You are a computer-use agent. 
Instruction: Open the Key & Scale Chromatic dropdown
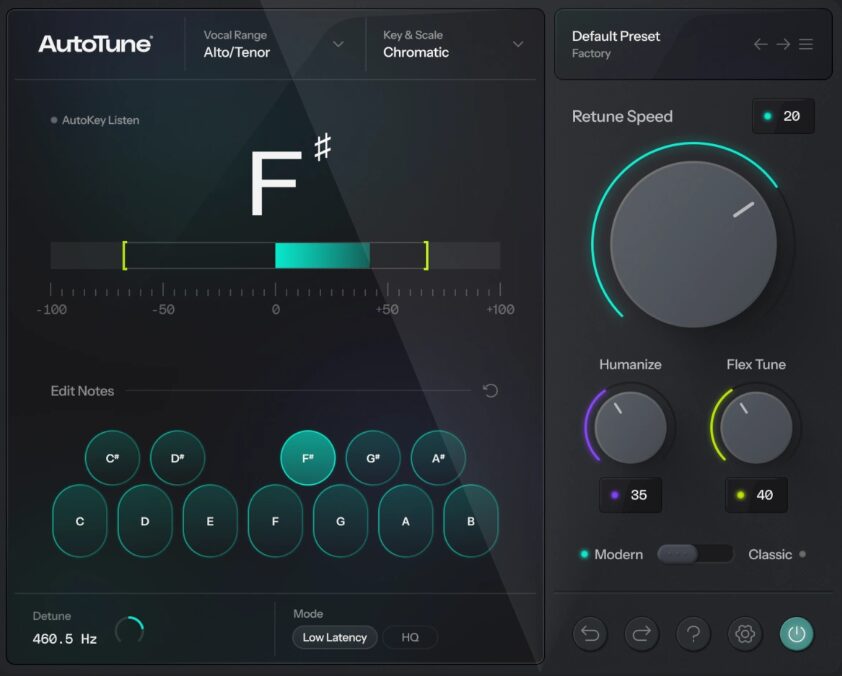click(453, 44)
